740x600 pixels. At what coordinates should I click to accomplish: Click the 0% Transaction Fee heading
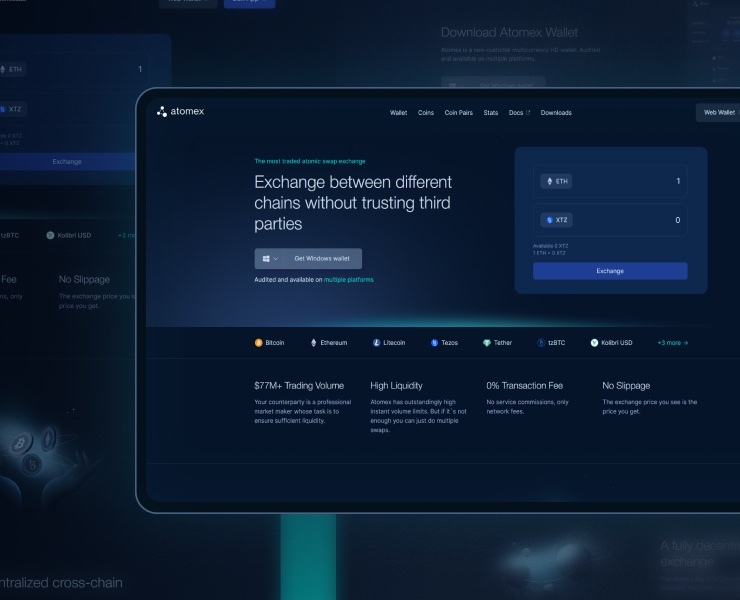525,386
